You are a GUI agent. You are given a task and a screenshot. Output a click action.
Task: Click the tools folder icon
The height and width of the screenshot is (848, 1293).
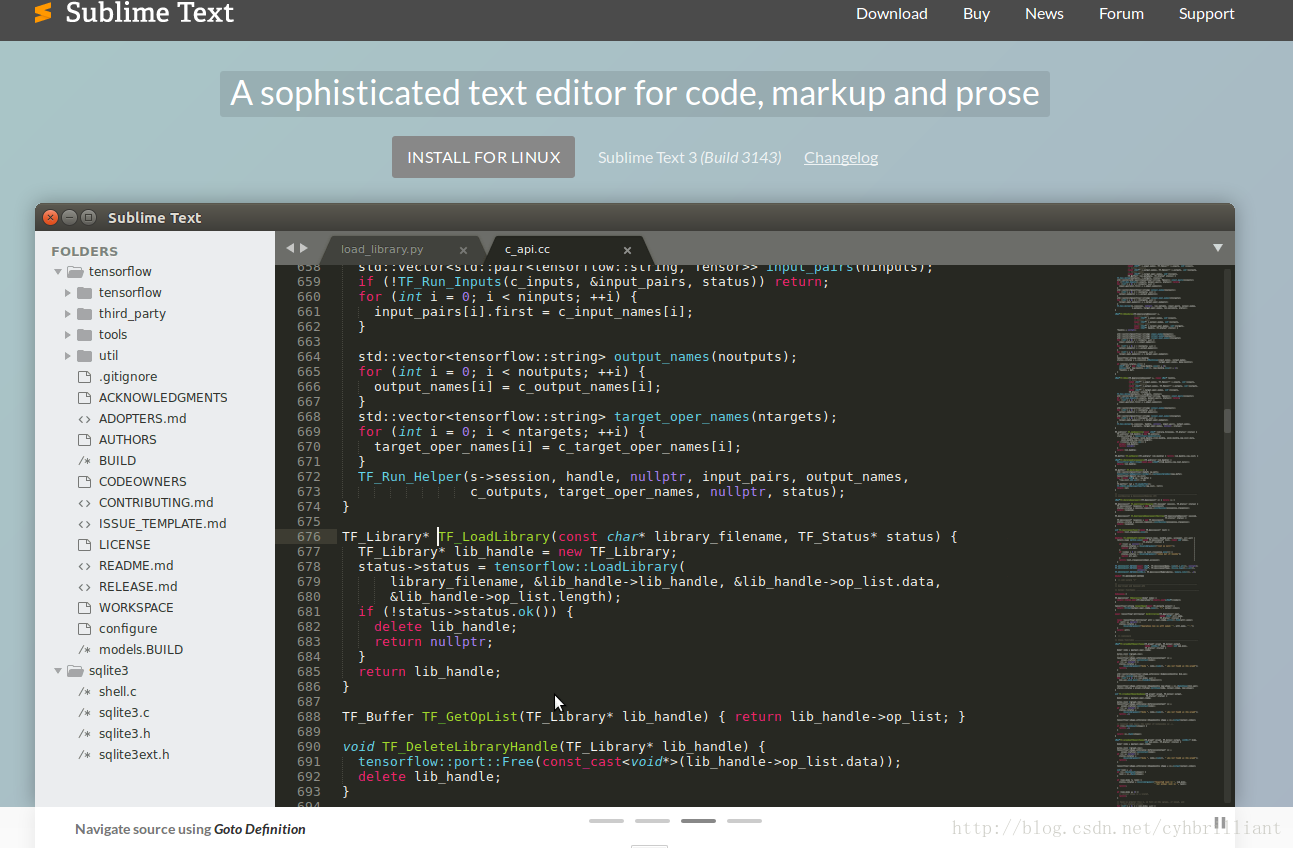84,335
